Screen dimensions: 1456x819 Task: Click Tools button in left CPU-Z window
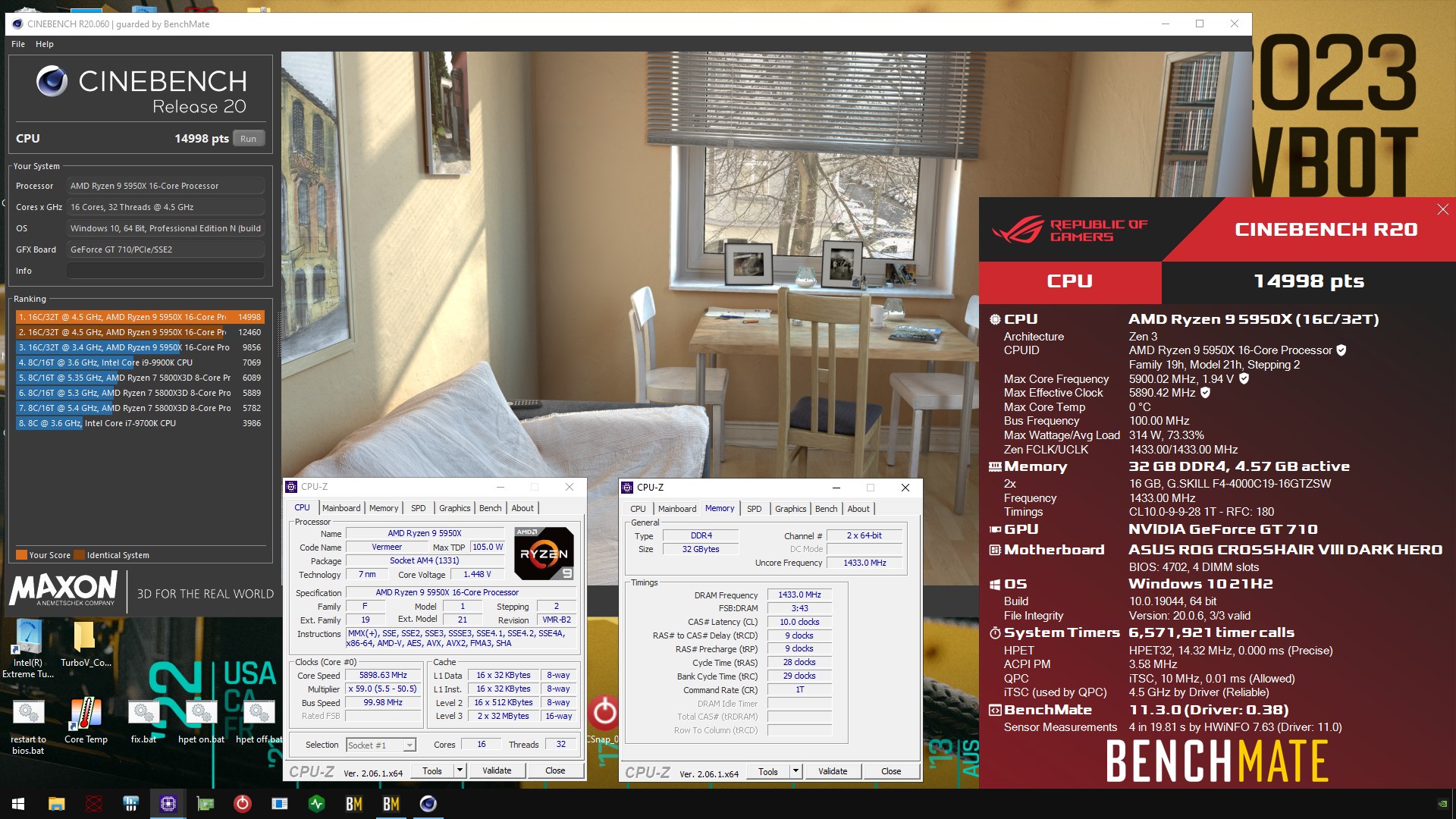pyautogui.click(x=432, y=770)
